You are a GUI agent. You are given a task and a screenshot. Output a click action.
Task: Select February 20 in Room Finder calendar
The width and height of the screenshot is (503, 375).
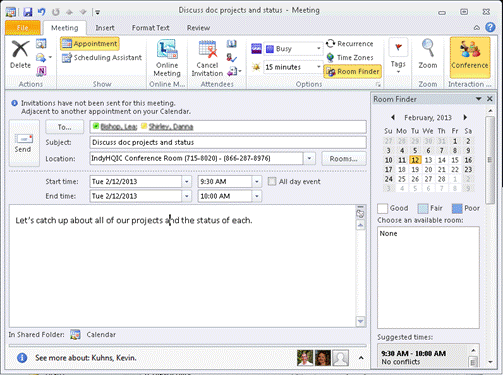(x=428, y=170)
